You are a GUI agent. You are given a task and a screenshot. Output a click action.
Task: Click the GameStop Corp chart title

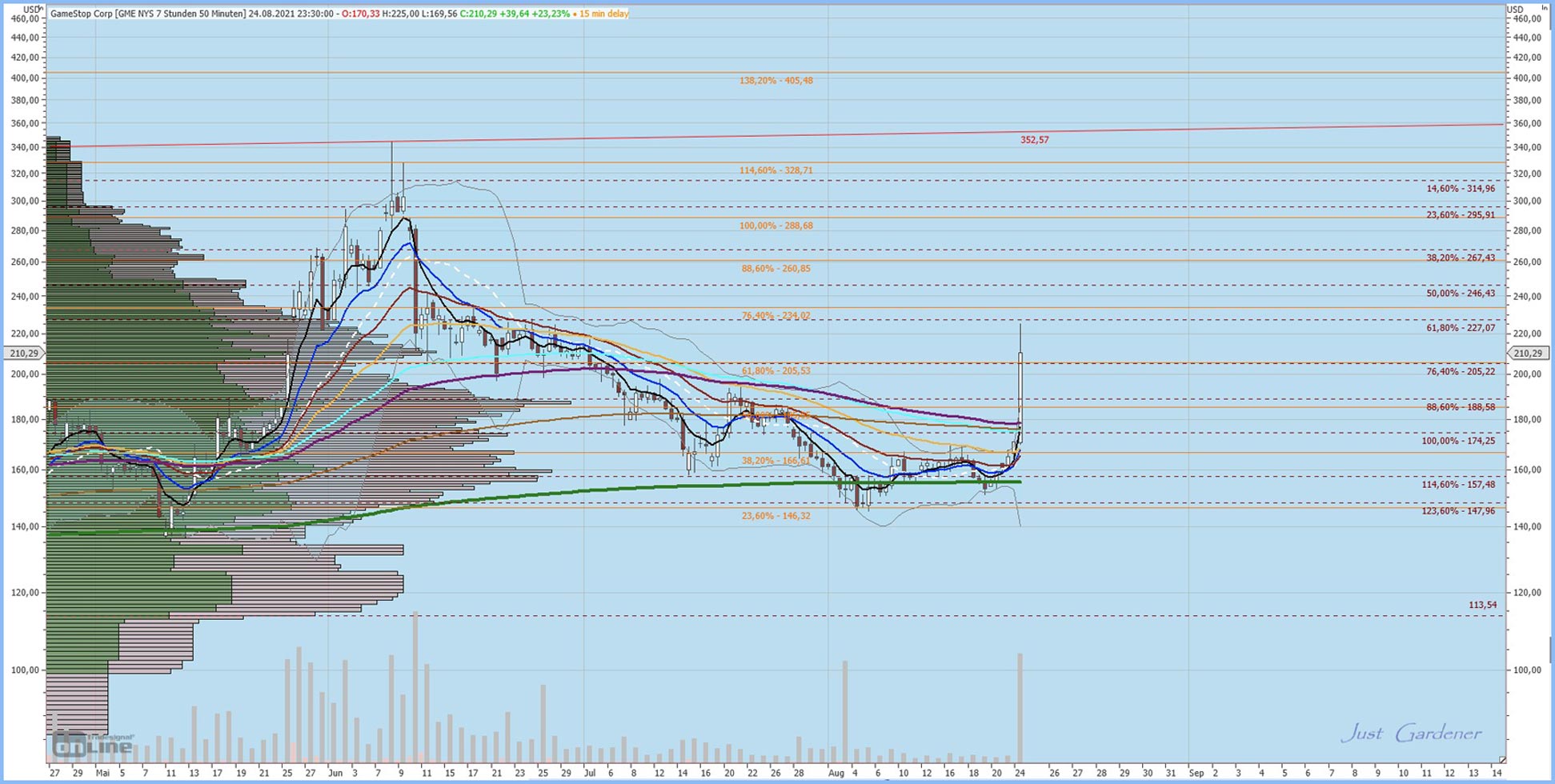point(148,14)
